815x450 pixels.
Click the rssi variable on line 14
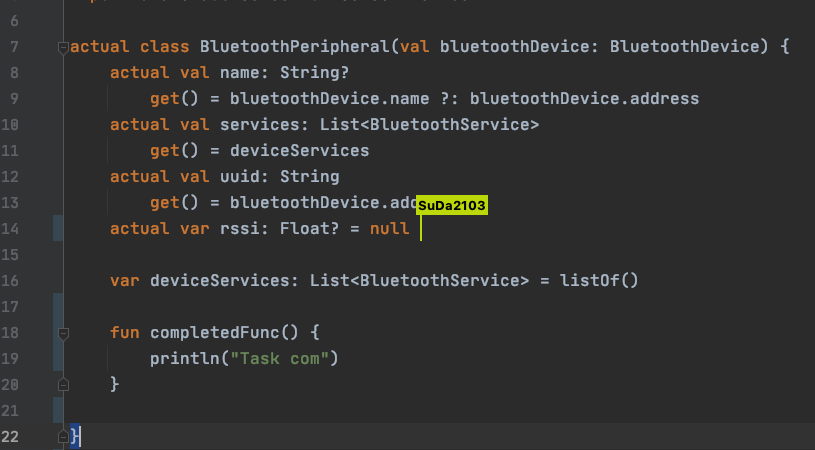pos(239,229)
